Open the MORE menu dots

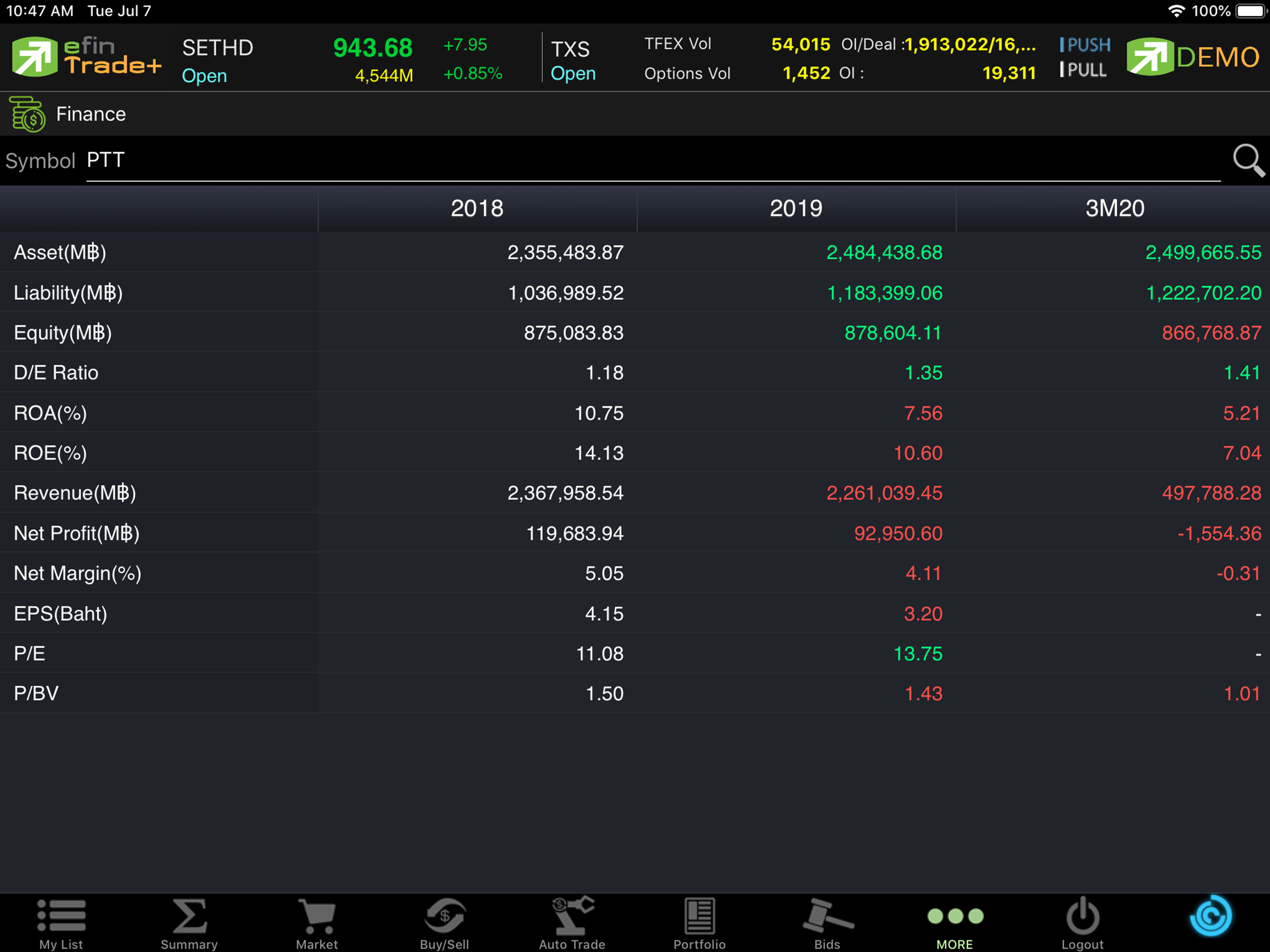pos(955,924)
